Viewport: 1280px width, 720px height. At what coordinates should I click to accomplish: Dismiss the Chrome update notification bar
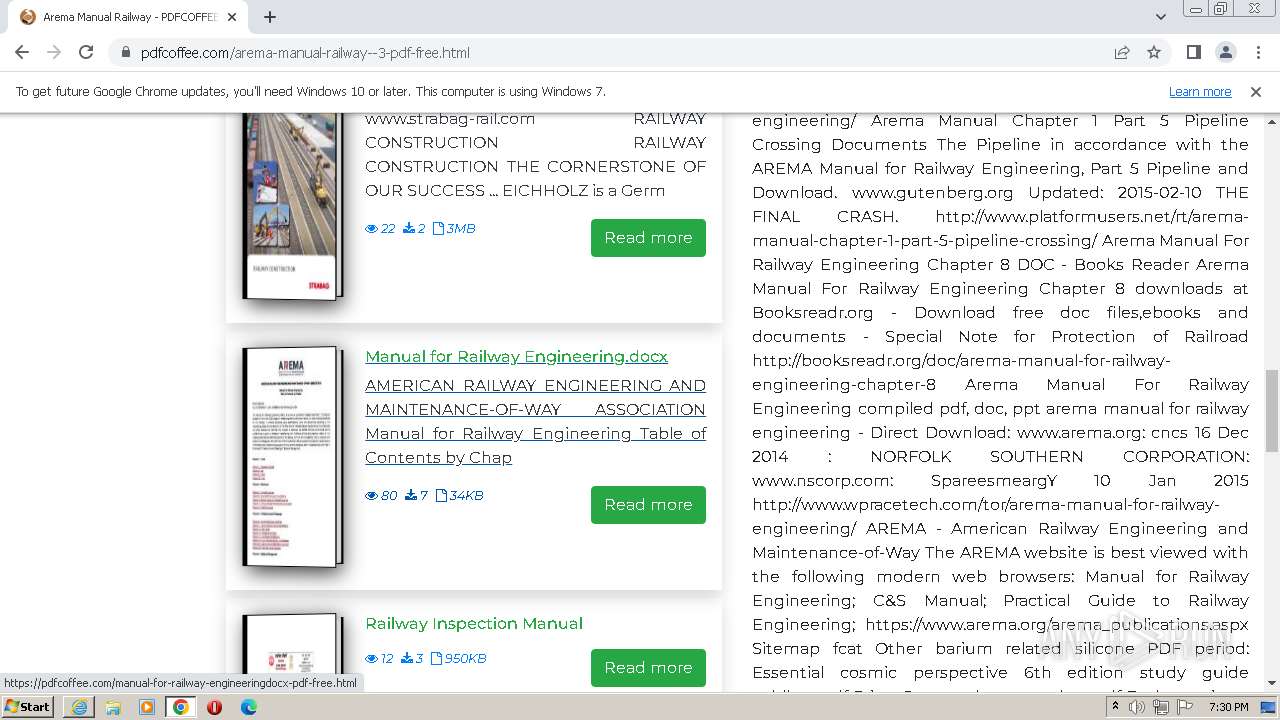click(x=1256, y=91)
